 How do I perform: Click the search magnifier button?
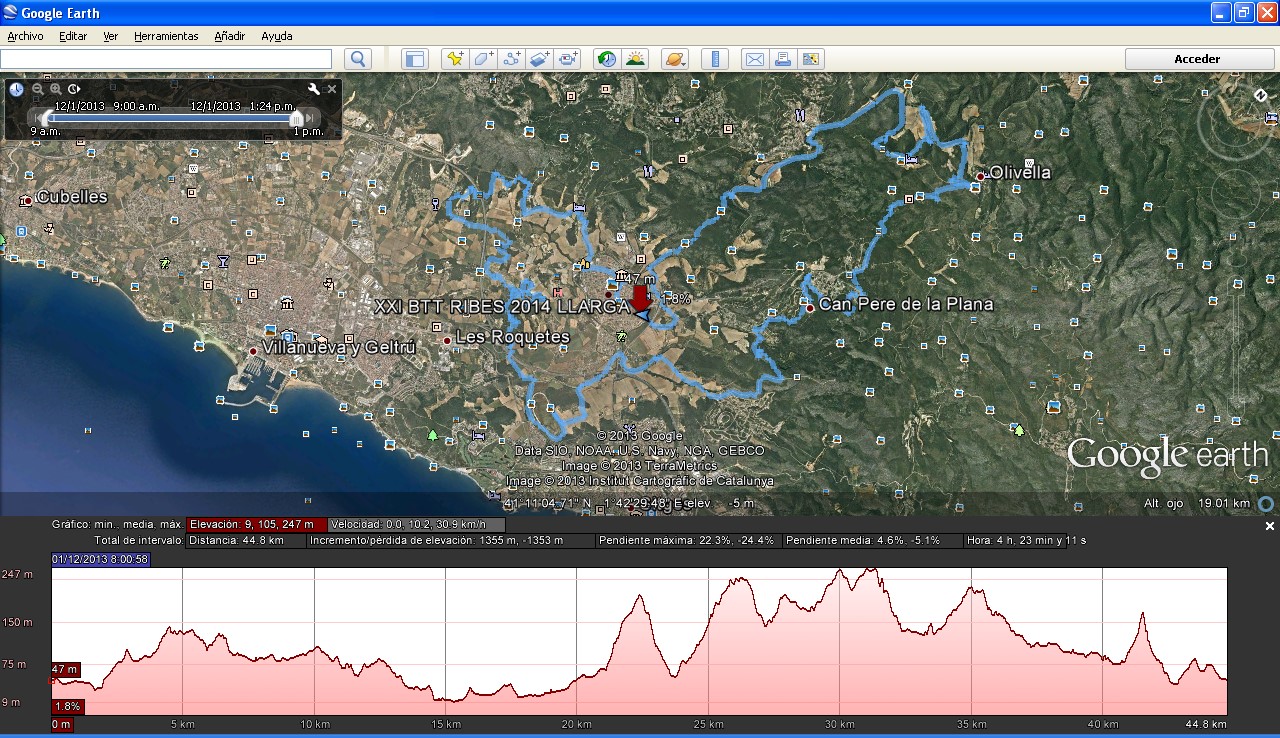click(358, 59)
